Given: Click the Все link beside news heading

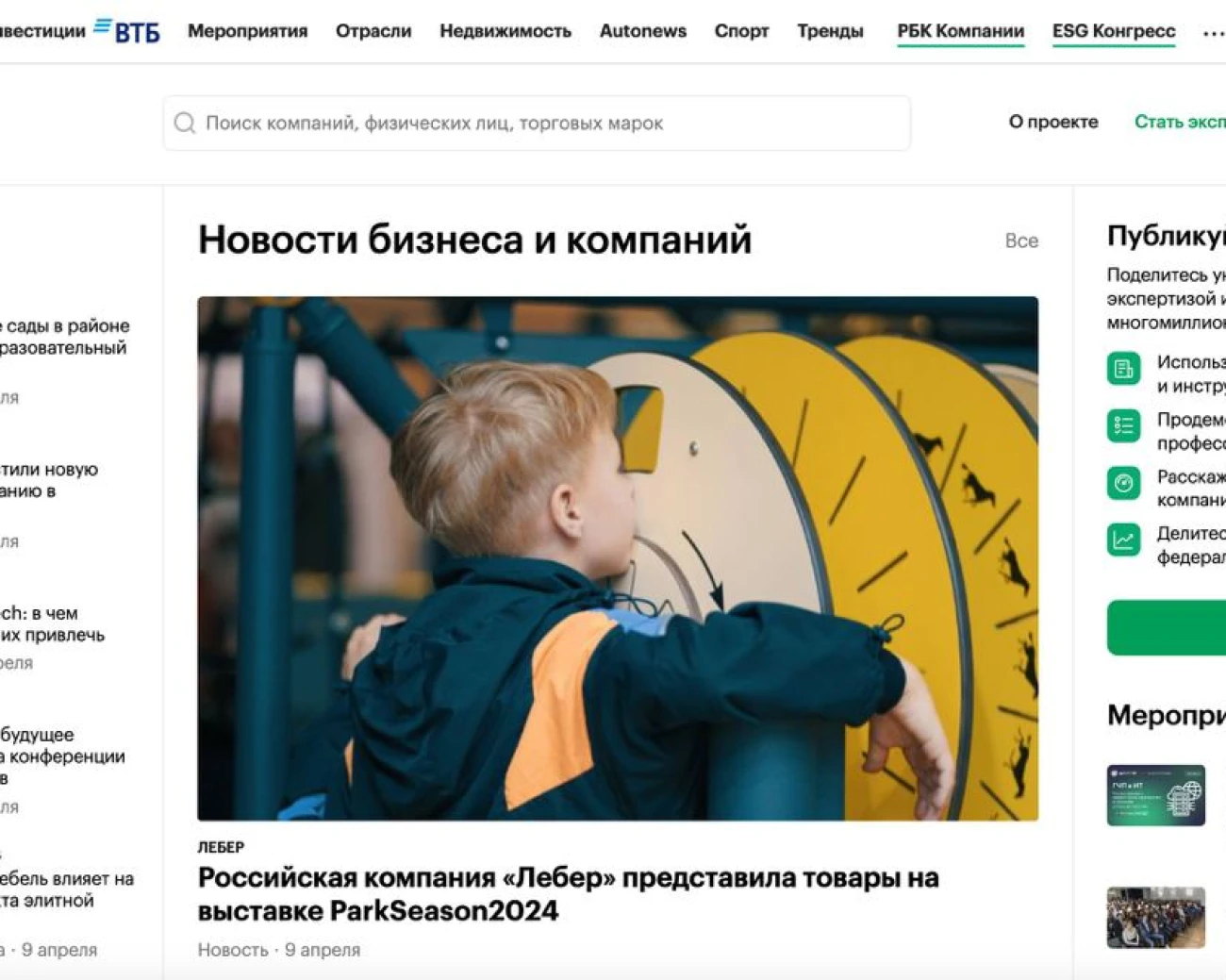Looking at the screenshot, I should (1021, 241).
